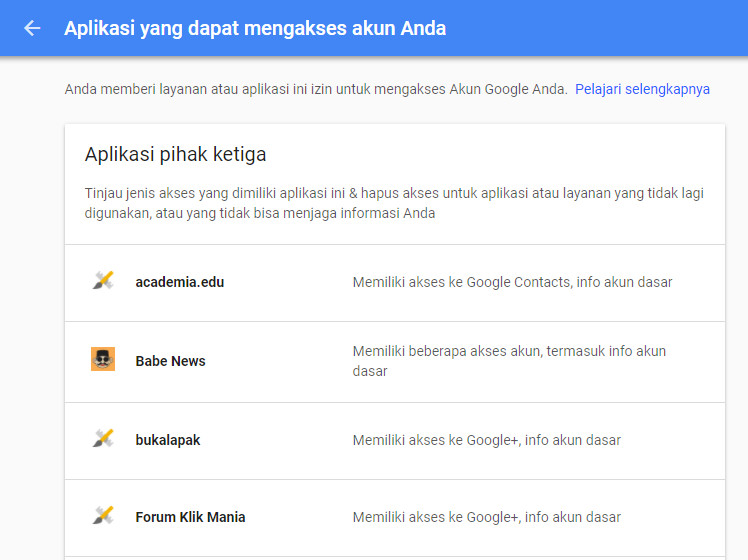Click the academia.edu app icon
This screenshot has height=560, width=748.
pos(103,280)
